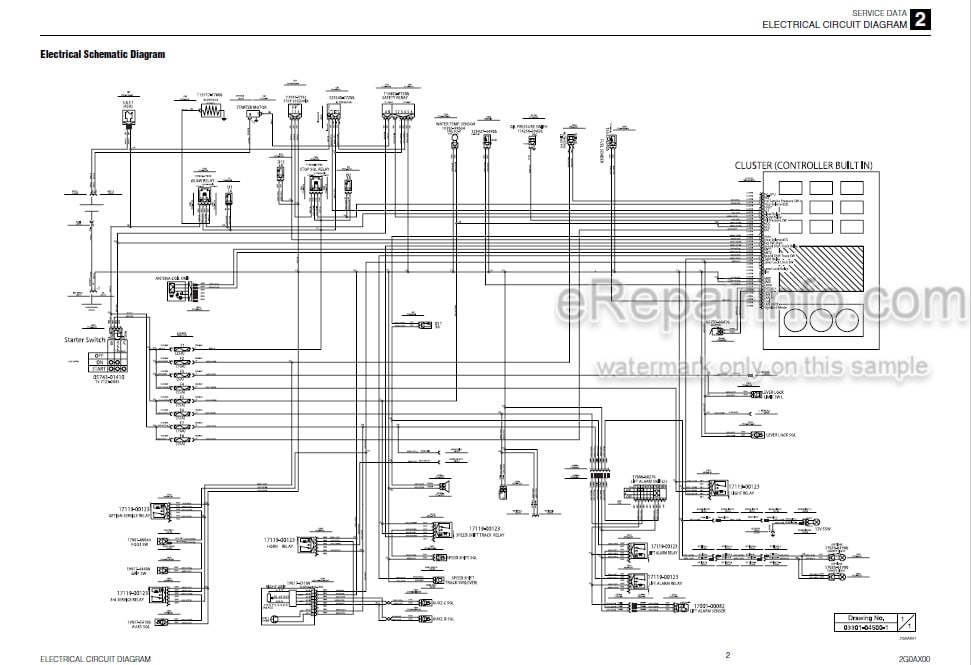Select the Stop Sol Relay symbol
The width and height of the screenshot is (971, 665).
[x=316, y=185]
